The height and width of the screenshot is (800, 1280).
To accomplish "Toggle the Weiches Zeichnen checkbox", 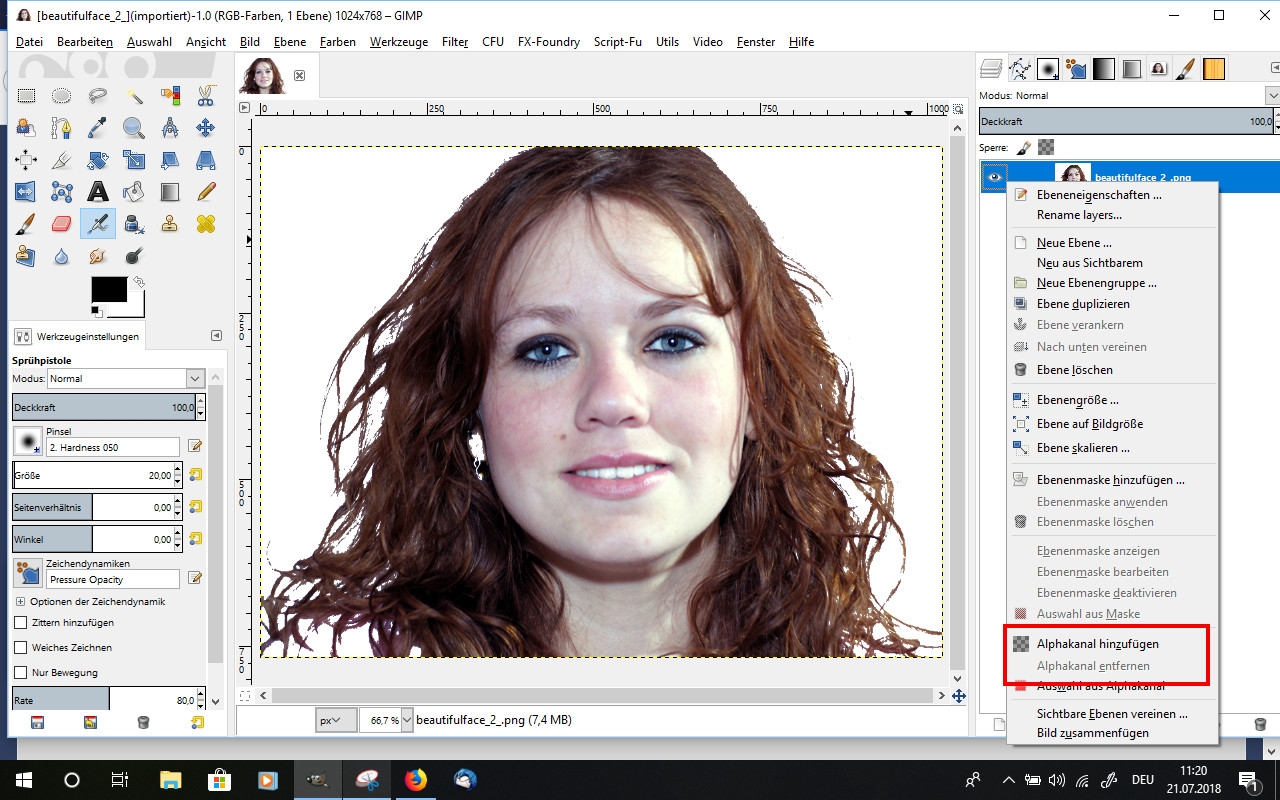I will point(21,647).
